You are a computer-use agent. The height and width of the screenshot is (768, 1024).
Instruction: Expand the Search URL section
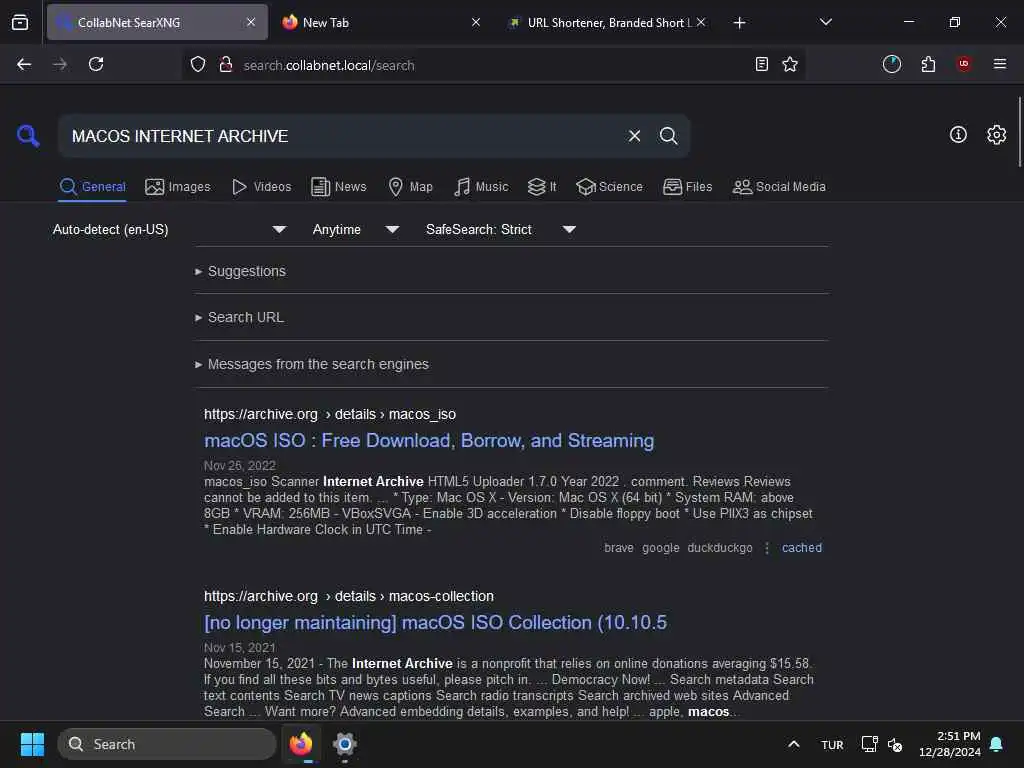pos(240,317)
